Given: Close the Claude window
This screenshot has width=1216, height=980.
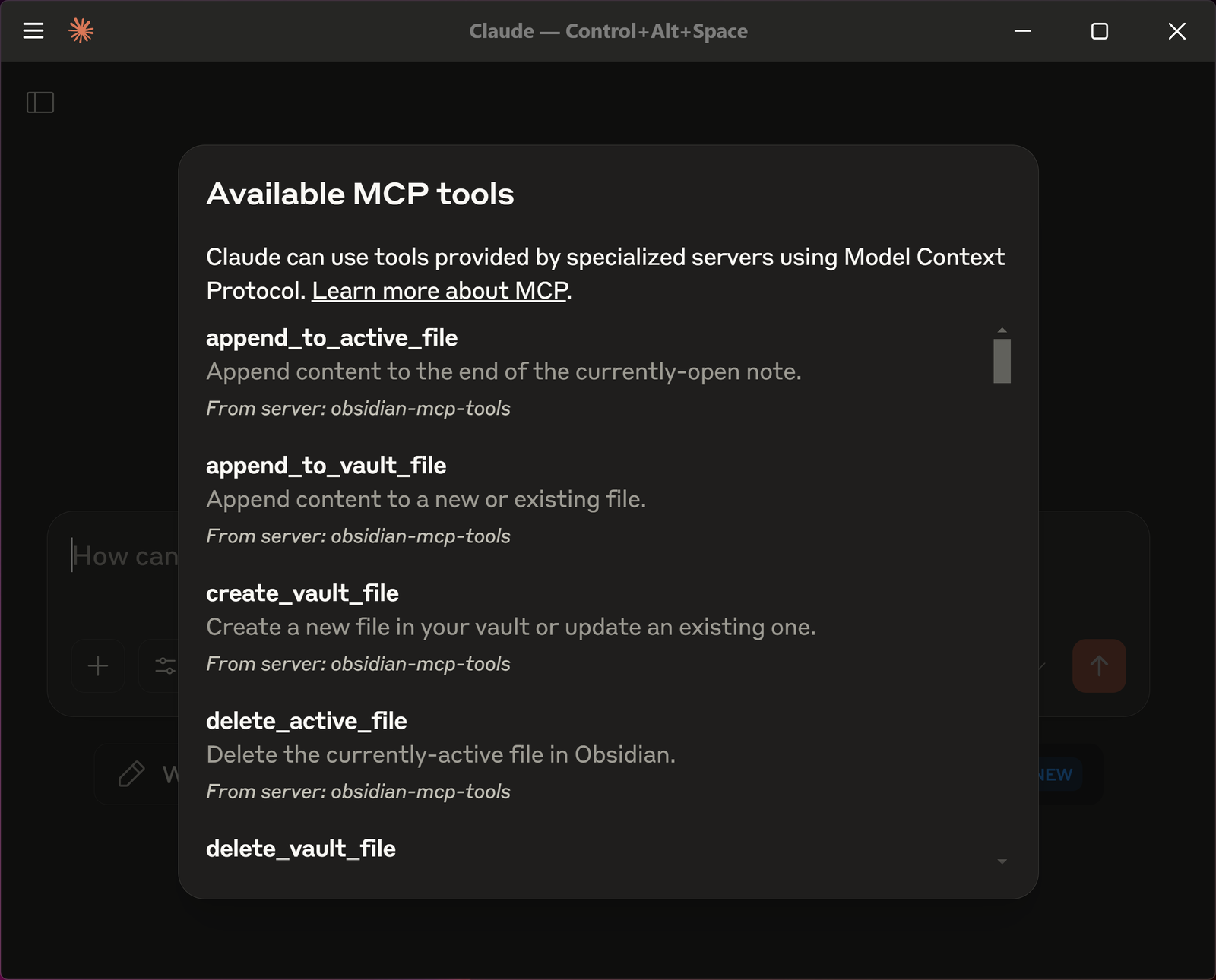Looking at the screenshot, I should [x=1176, y=31].
